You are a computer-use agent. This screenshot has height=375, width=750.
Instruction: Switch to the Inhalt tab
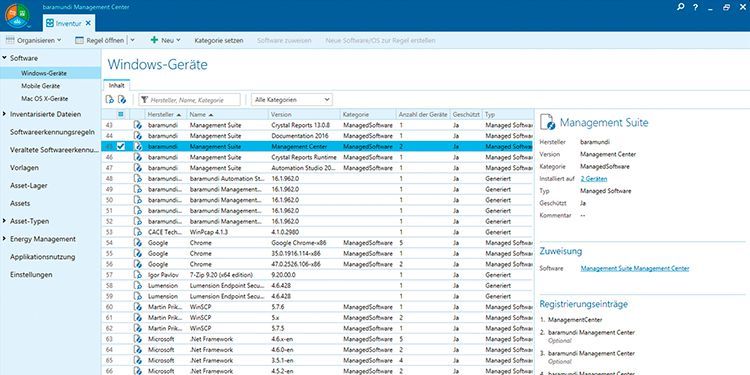117,85
